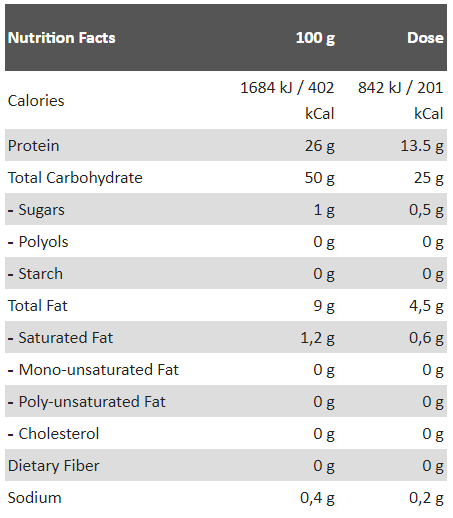Screen dimensions: 453x518
Task: Click the Dietary Fiber label
Action: [53, 466]
